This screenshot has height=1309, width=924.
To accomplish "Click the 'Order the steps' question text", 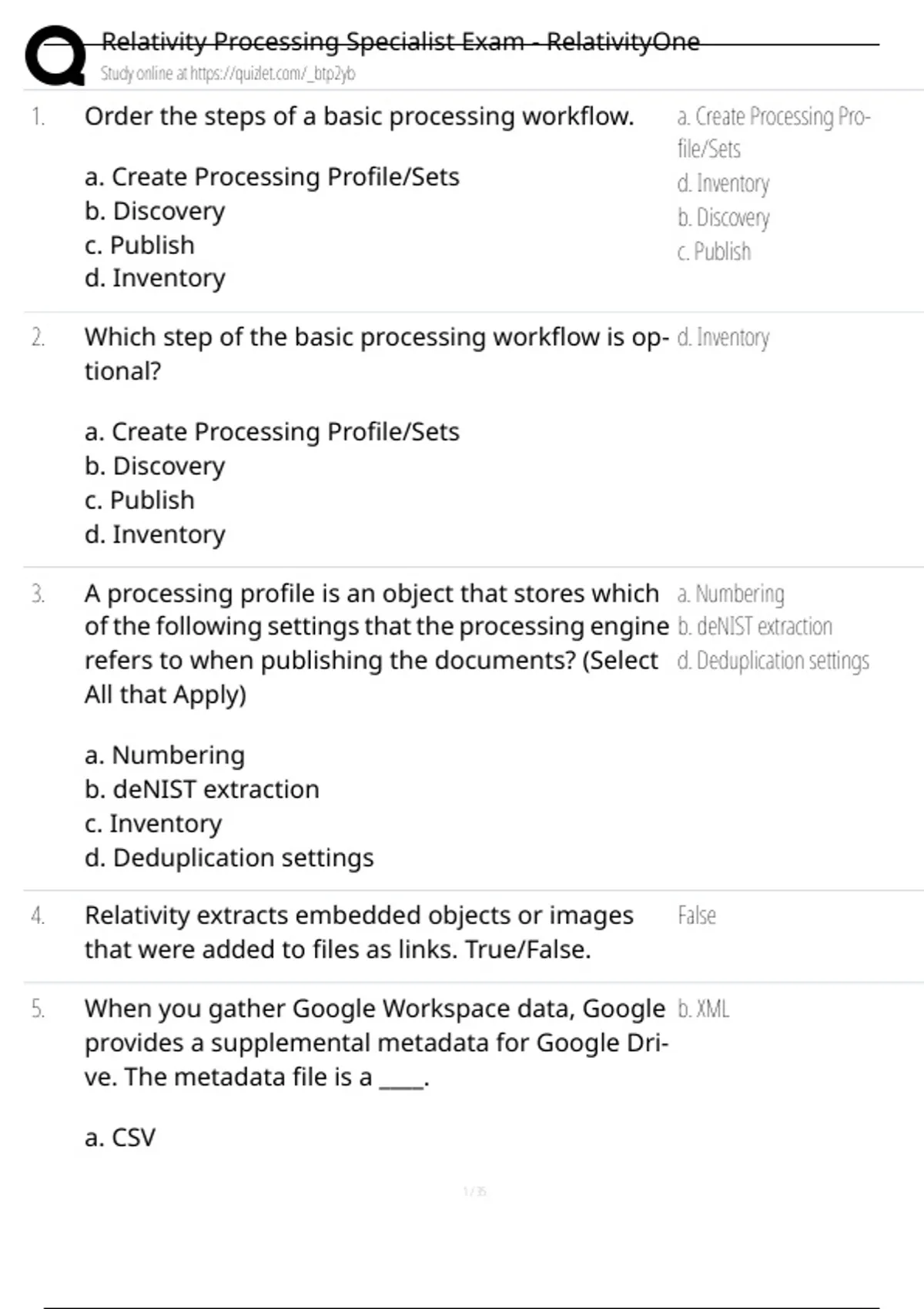I will pyautogui.click(x=360, y=117).
